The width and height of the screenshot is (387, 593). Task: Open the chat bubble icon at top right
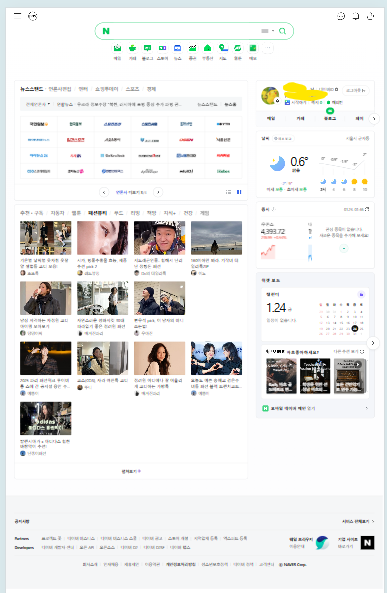356,16
